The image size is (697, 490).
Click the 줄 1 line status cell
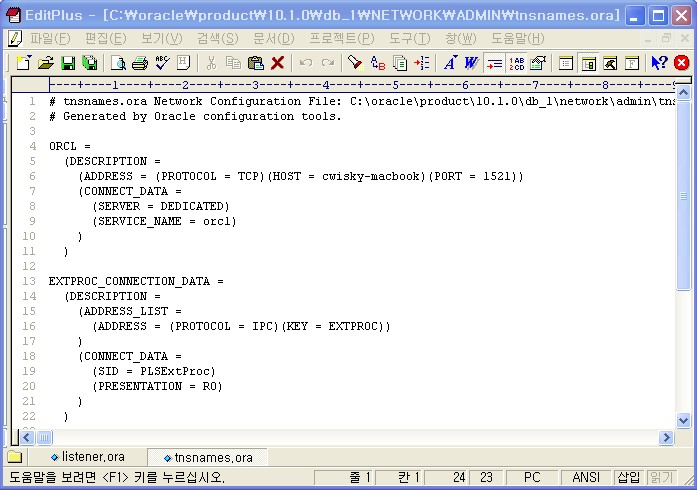point(345,477)
